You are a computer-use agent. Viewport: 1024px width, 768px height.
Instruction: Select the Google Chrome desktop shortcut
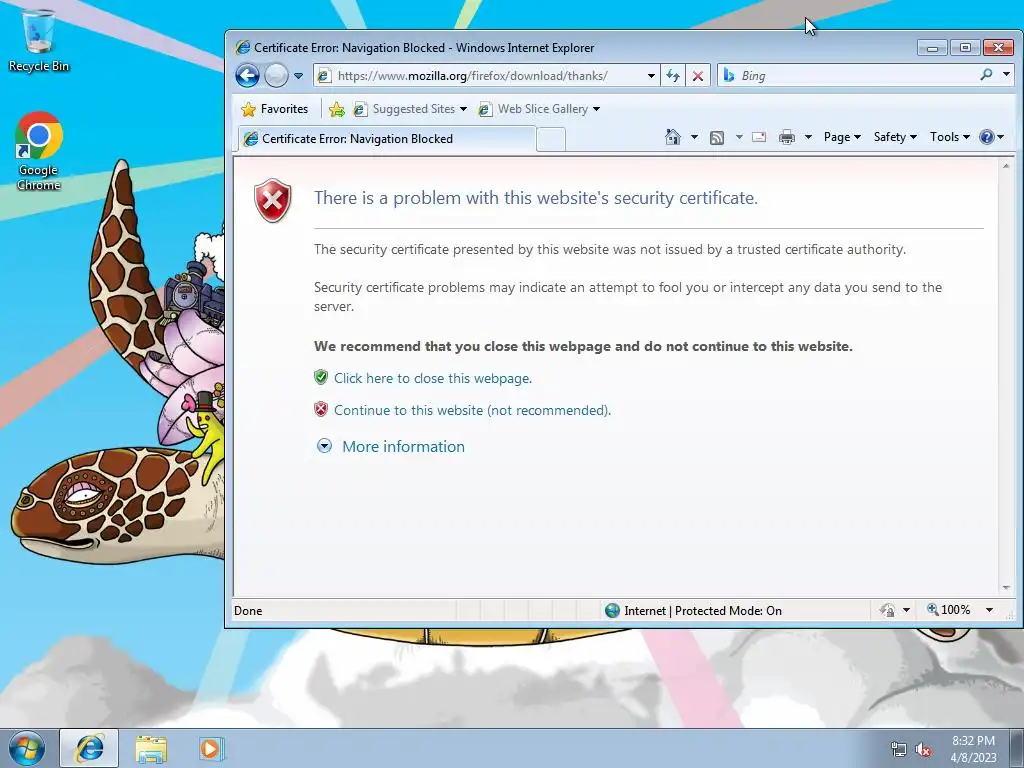point(39,152)
